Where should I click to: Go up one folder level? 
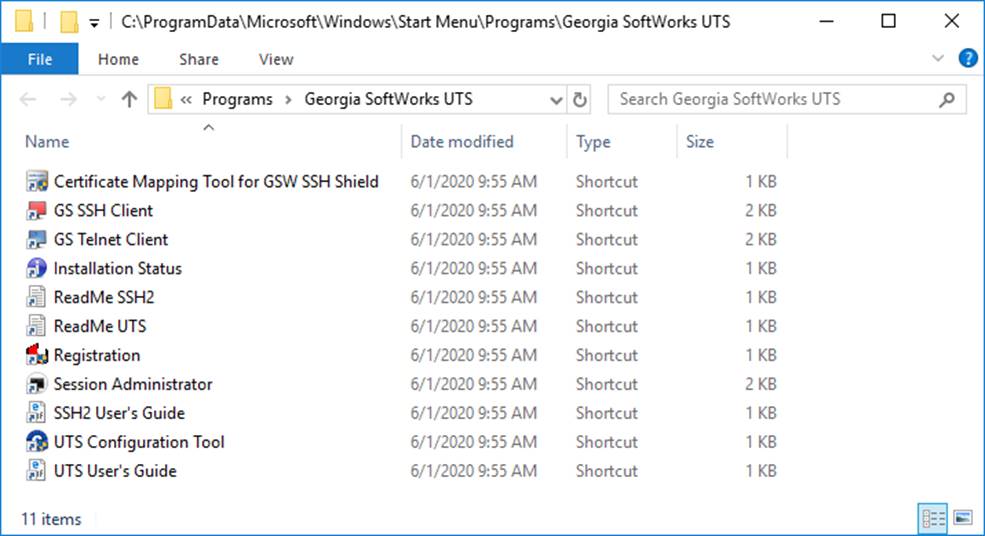pyautogui.click(x=129, y=99)
